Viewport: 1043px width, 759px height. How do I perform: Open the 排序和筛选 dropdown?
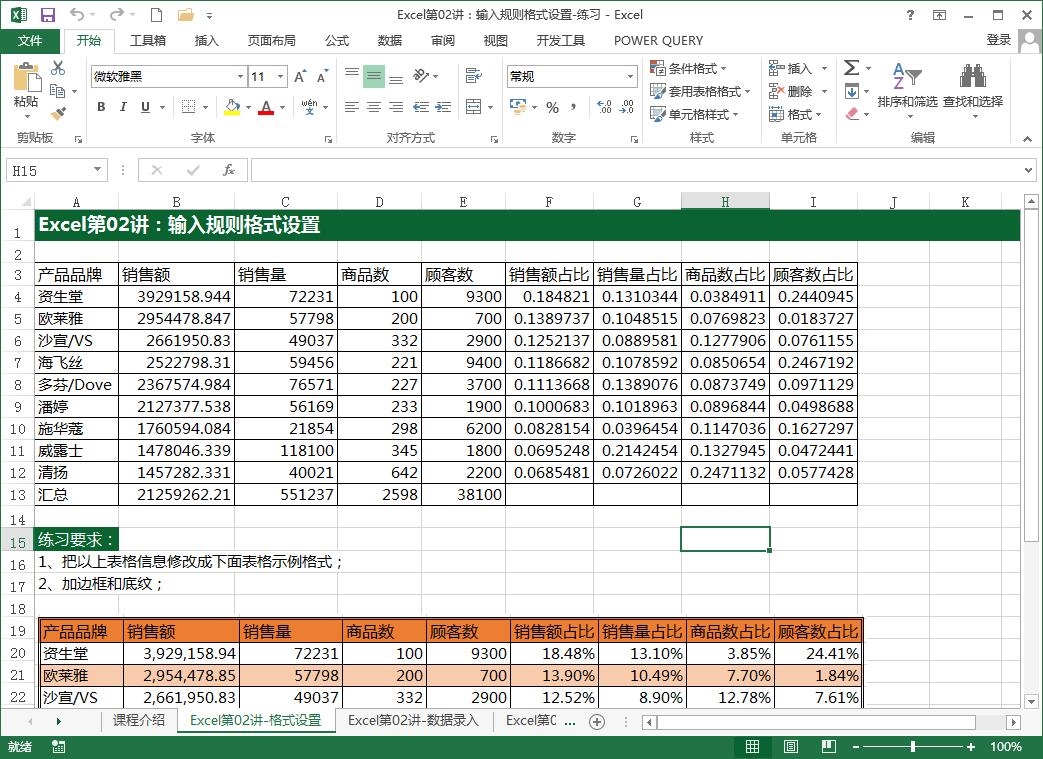click(x=907, y=91)
